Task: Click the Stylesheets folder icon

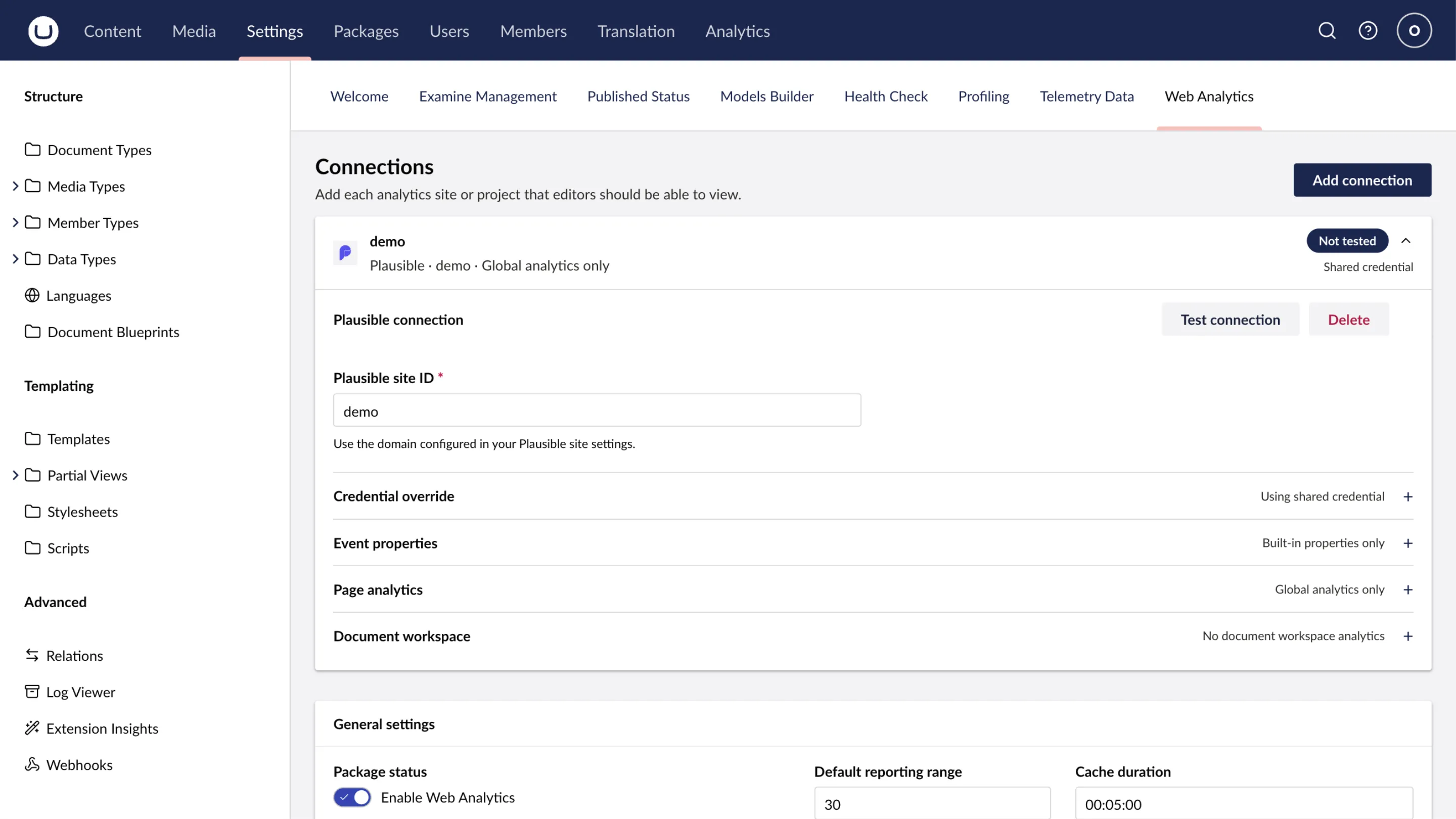Action: pos(33,512)
